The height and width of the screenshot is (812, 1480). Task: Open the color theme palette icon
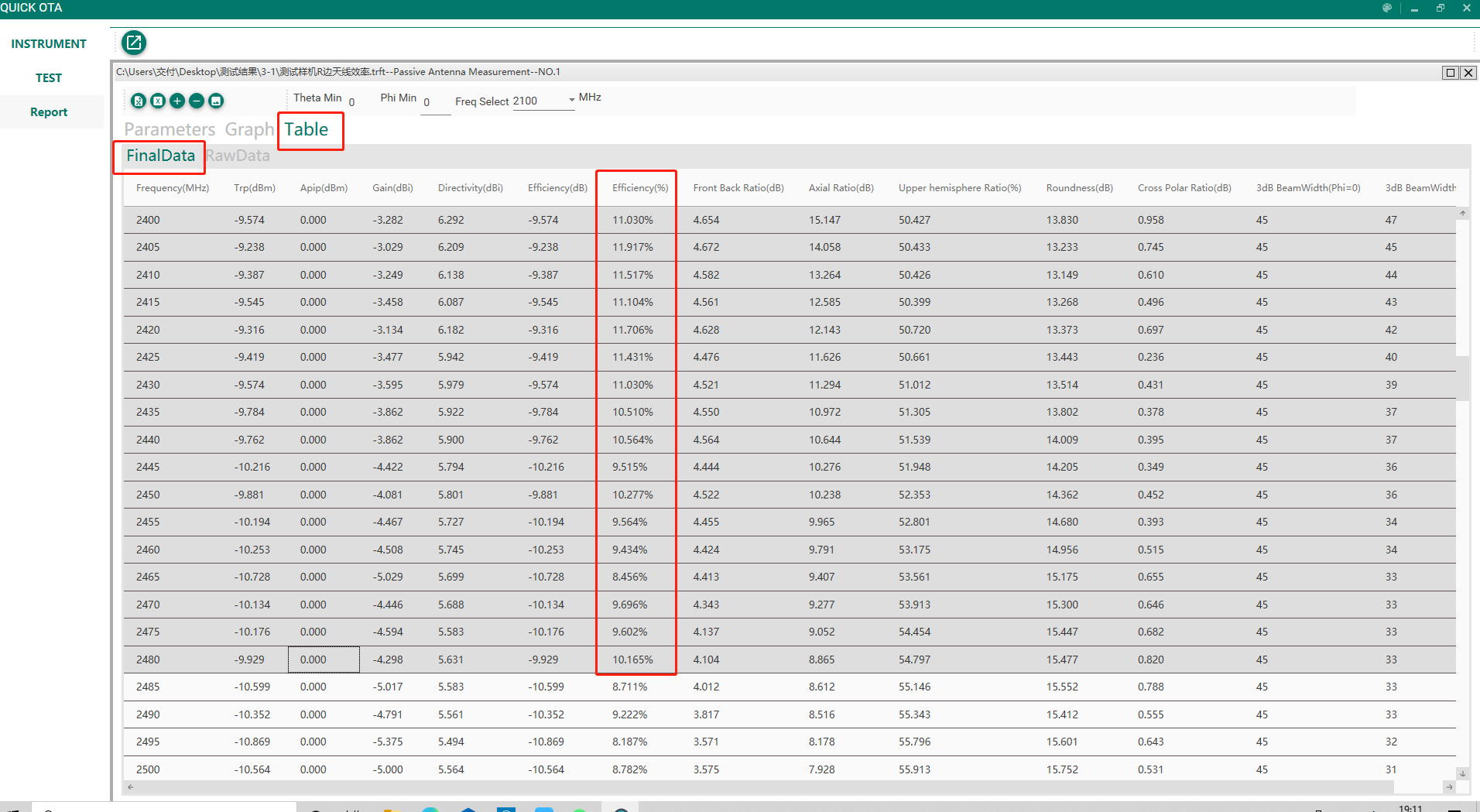[x=1387, y=8]
